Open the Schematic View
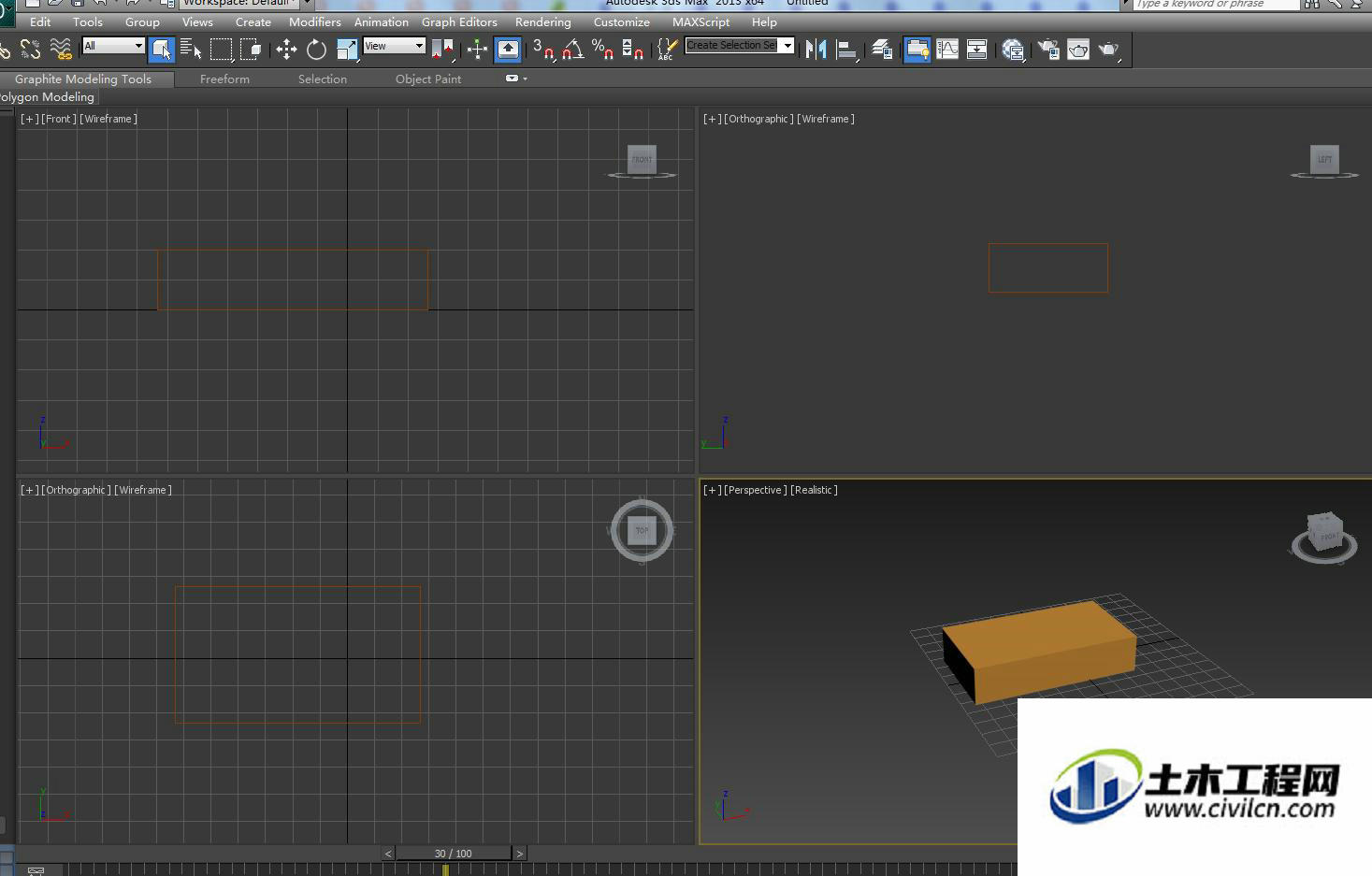Image resolution: width=1372 pixels, height=876 pixels. click(x=977, y=49)
